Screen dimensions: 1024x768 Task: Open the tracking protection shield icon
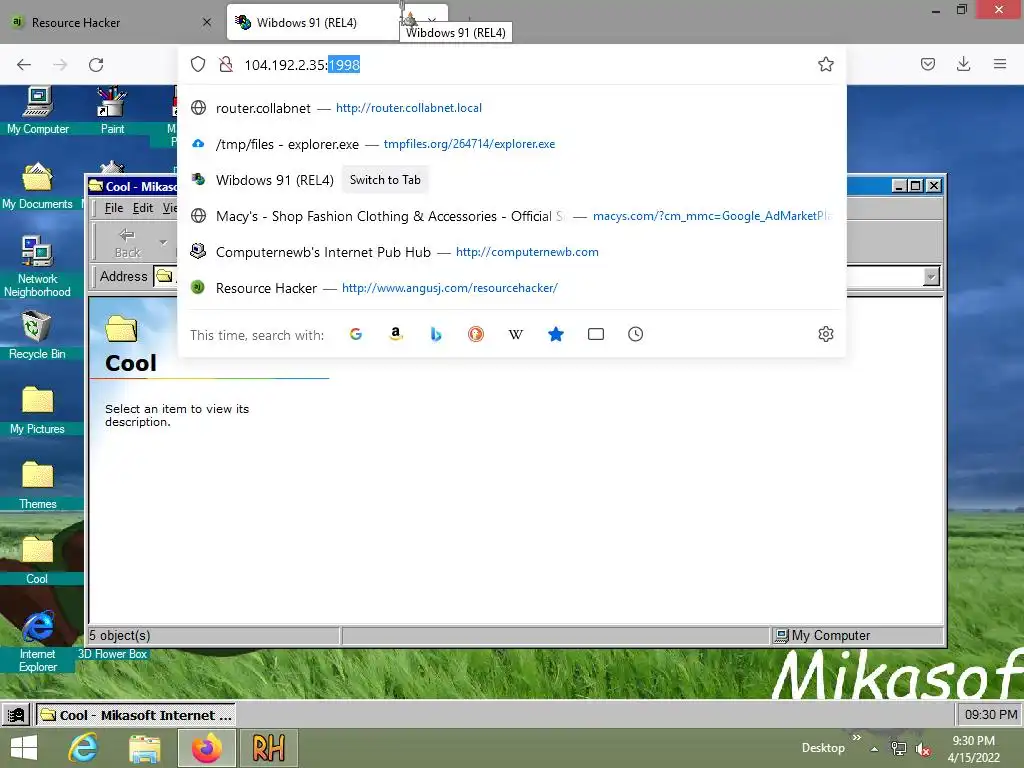point(198,64)
